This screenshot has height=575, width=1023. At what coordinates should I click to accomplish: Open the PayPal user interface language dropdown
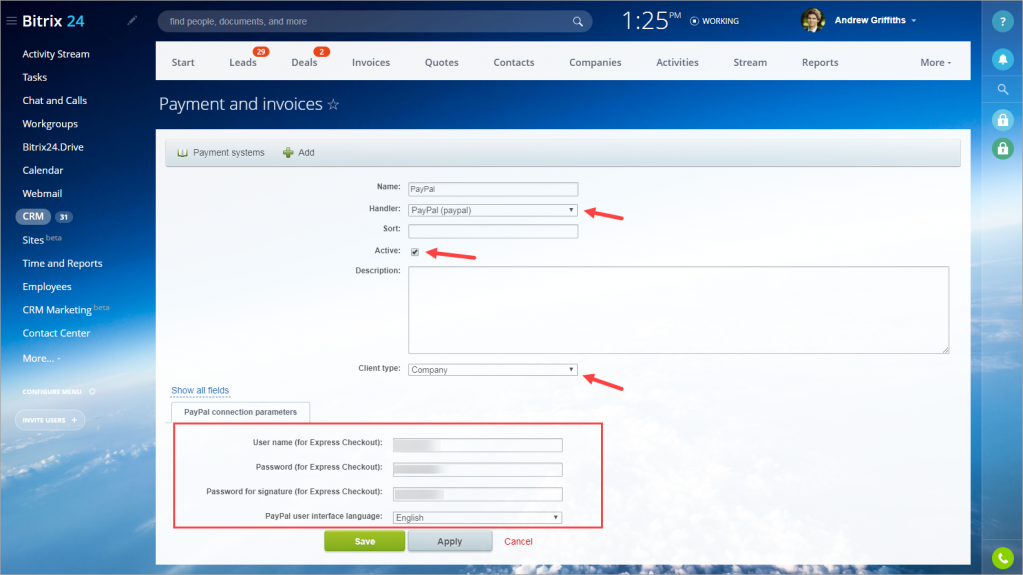coord(477,518)
